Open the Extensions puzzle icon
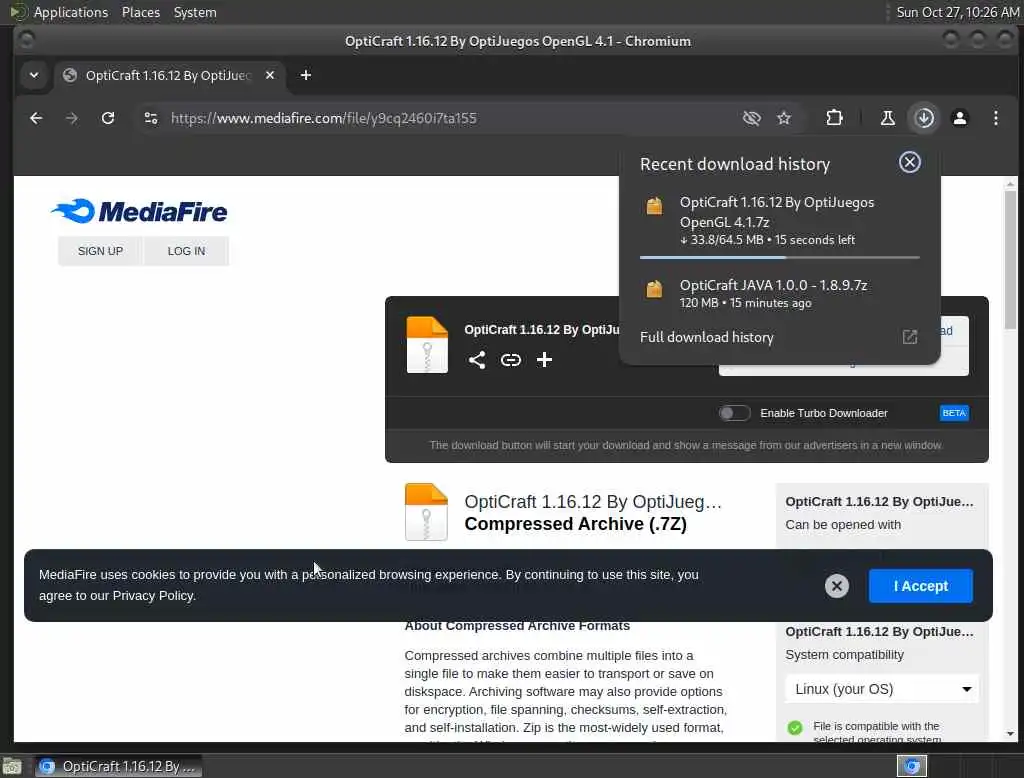The height and width of the screenshot is (778, 1024). pyautogui.click(x=834, y=118)
